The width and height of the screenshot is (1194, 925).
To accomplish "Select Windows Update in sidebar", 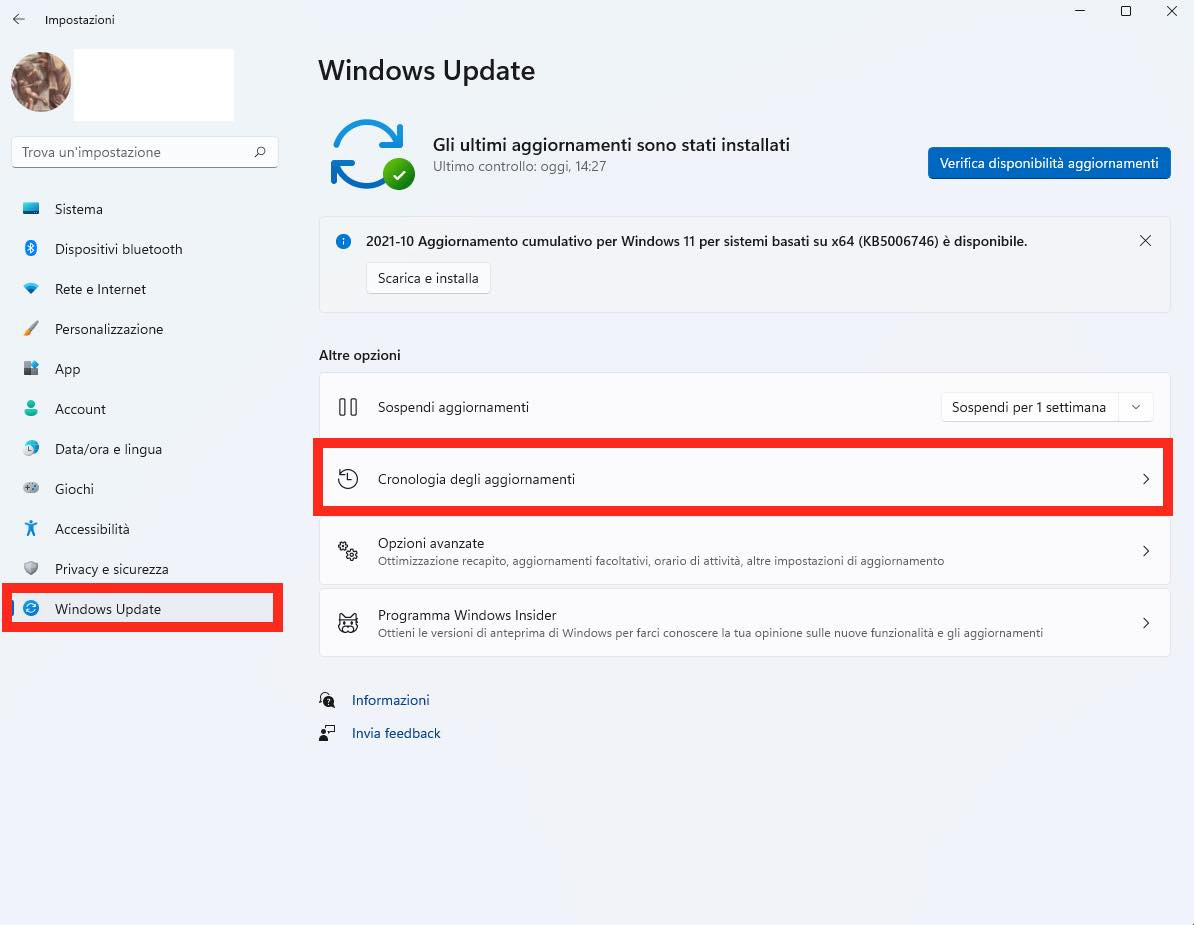I will (143, 608).
